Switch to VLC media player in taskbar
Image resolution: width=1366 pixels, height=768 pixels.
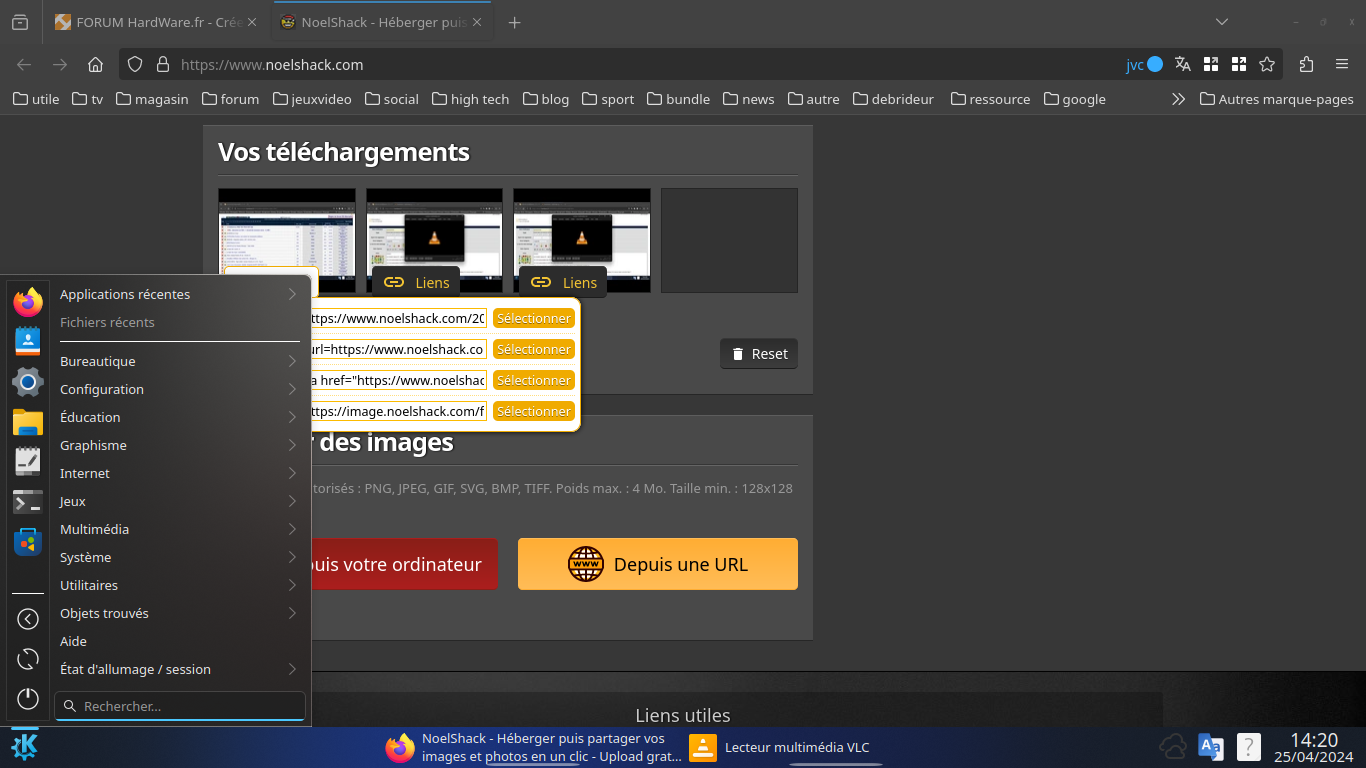[x=780, y=747]
